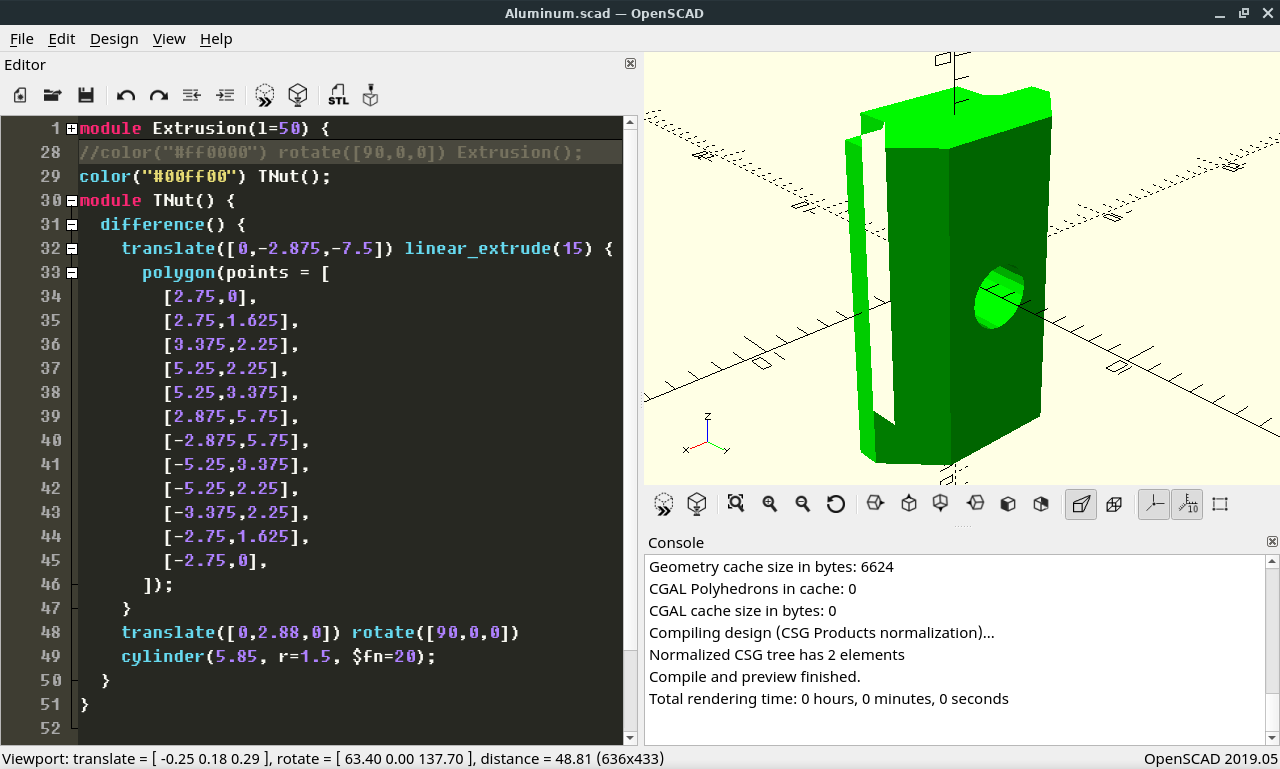The width and height of the screenshot is (1280, 769).
Task: Send the design to the 3D printer
Action: point(371,95)
